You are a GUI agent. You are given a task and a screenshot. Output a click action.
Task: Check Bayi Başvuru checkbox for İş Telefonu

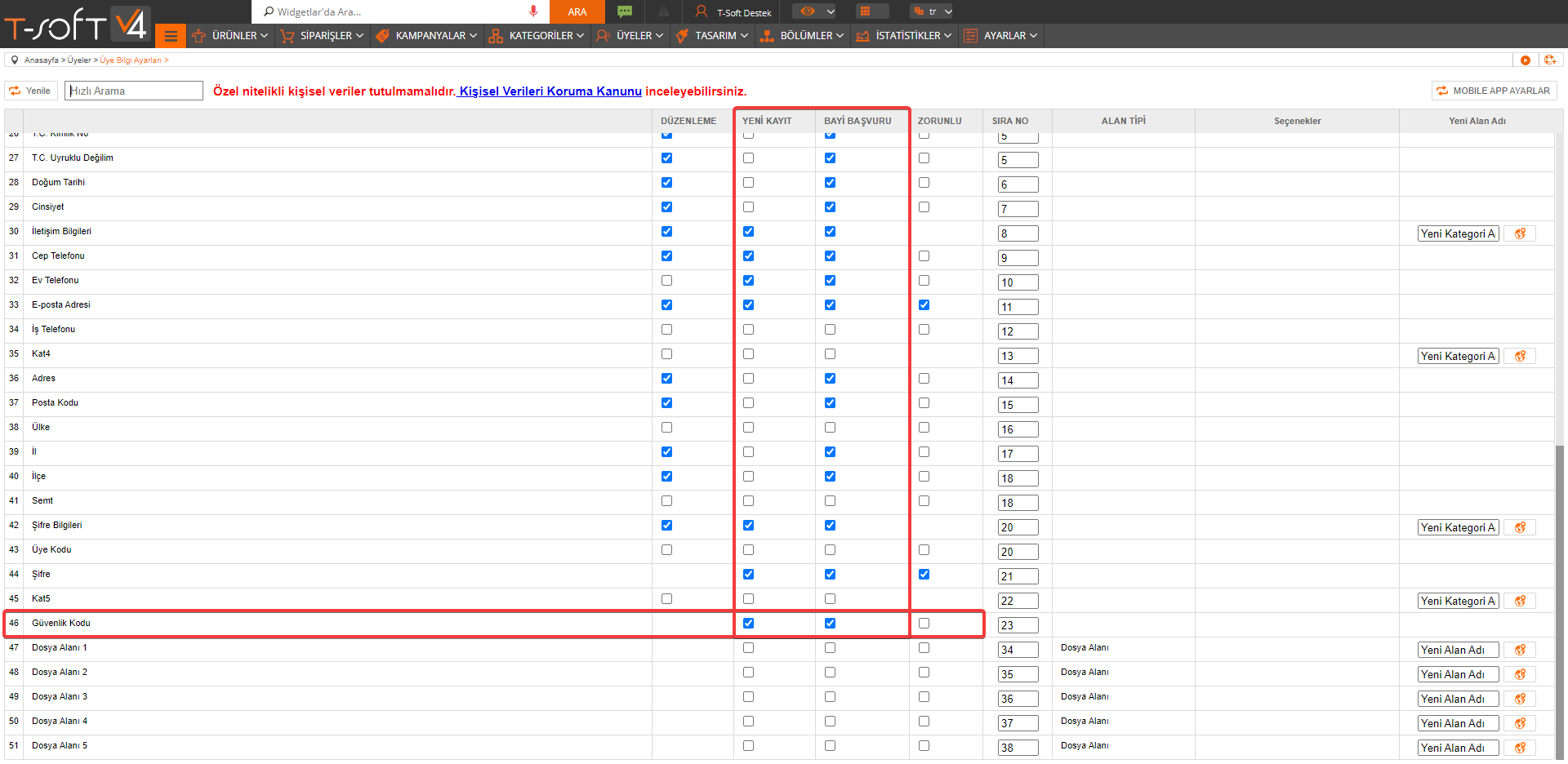coord(830,330)
